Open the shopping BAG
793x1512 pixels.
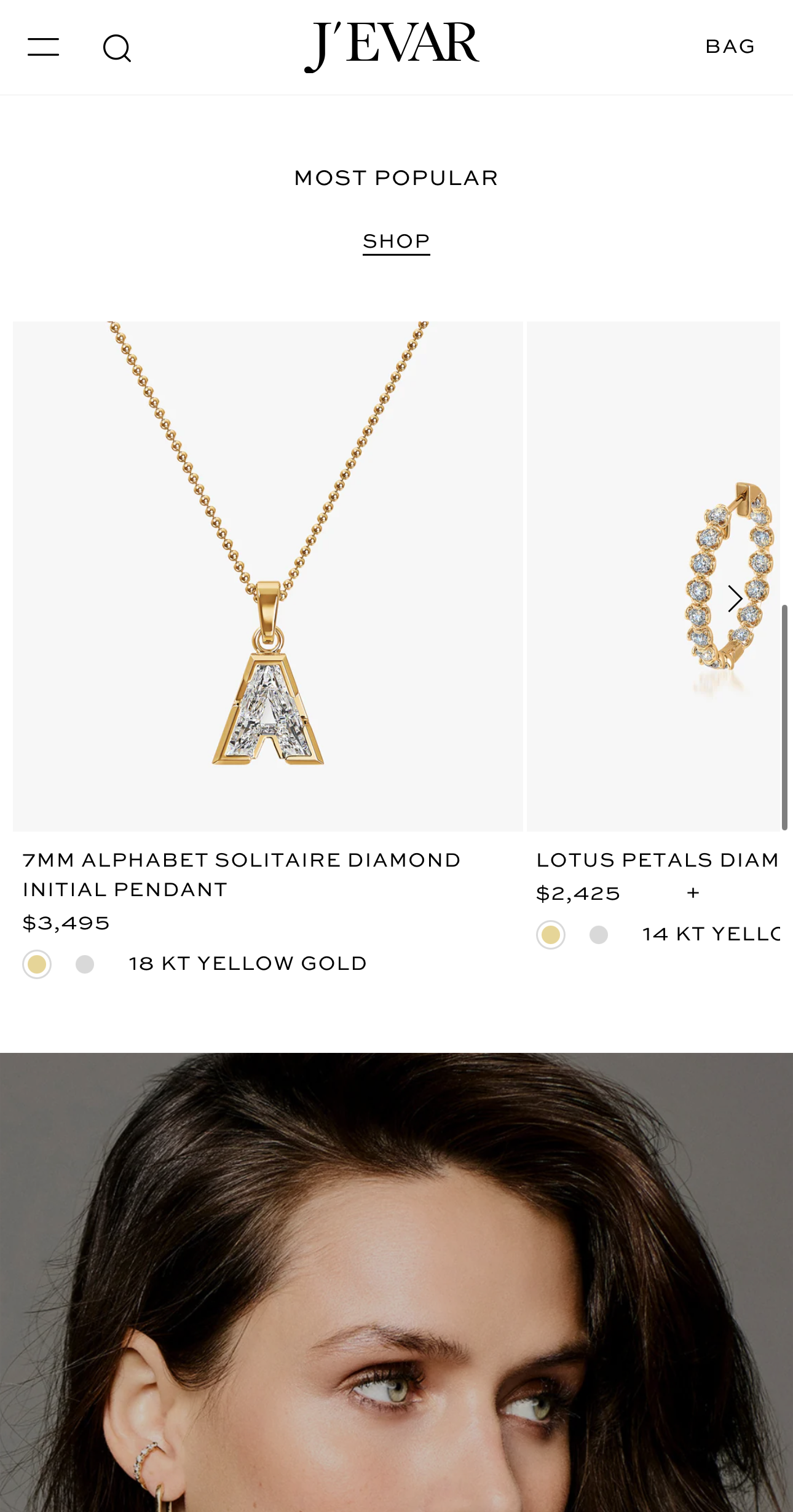click(x=730, y=47)
